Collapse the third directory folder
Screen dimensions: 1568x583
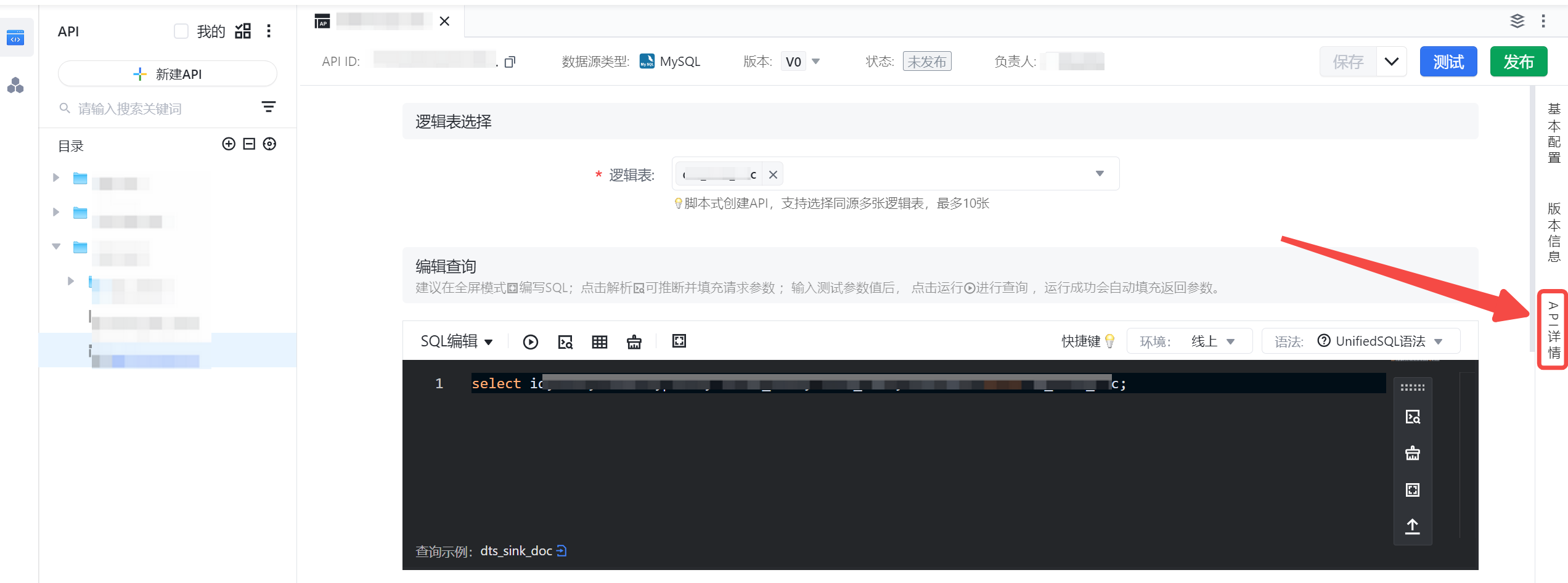pos(56,247)
